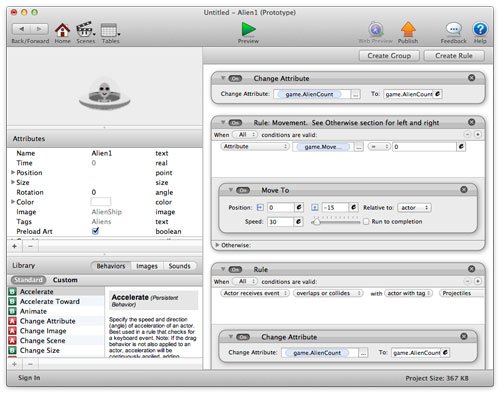Click the Color attribute swatch
This screenshot has width=500, height=393.
pos(101,202)
